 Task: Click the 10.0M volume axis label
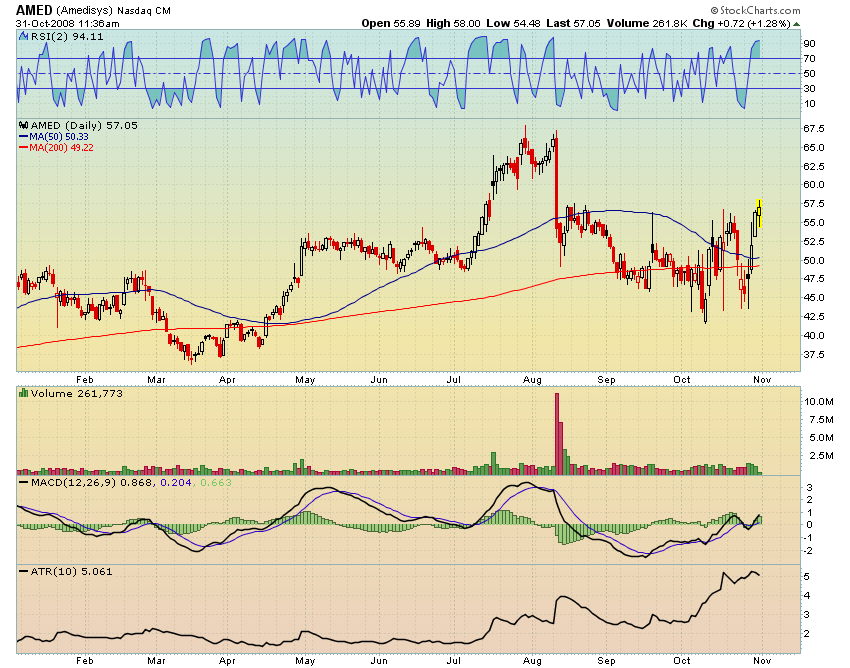point(819,402)
